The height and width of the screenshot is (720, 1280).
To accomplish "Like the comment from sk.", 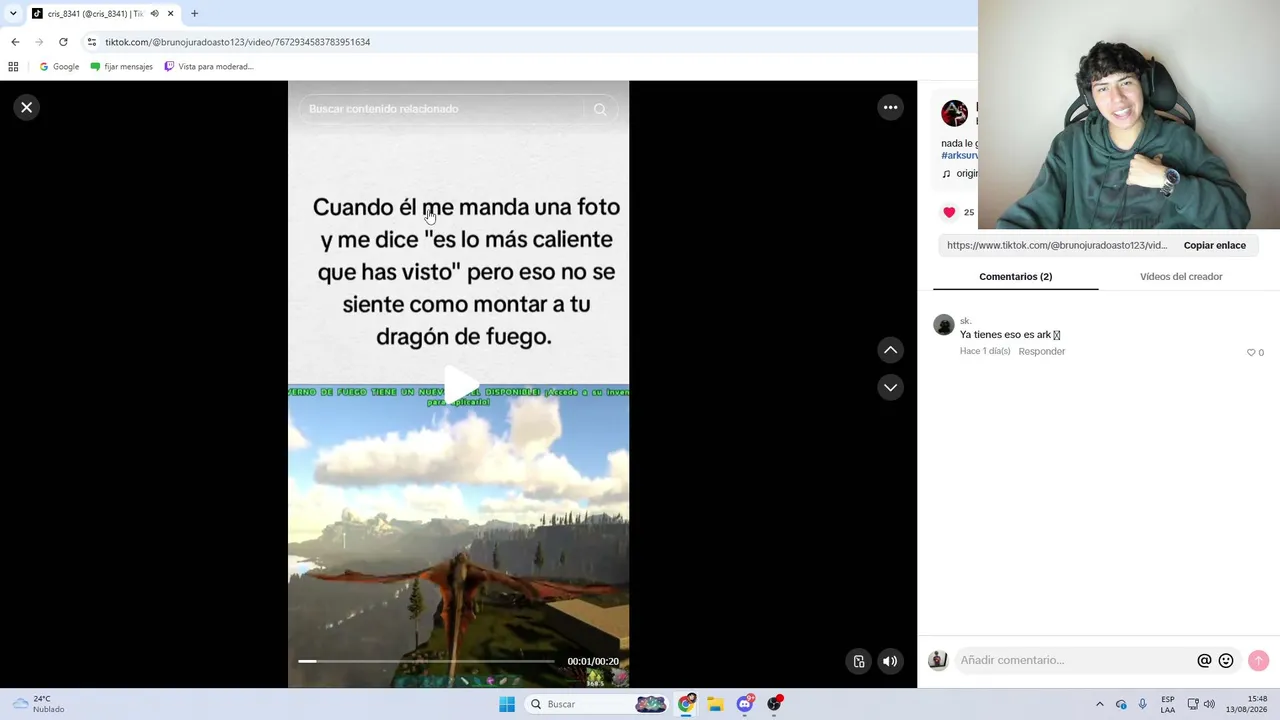I will pyautogui.click(x=1251, y=352).
